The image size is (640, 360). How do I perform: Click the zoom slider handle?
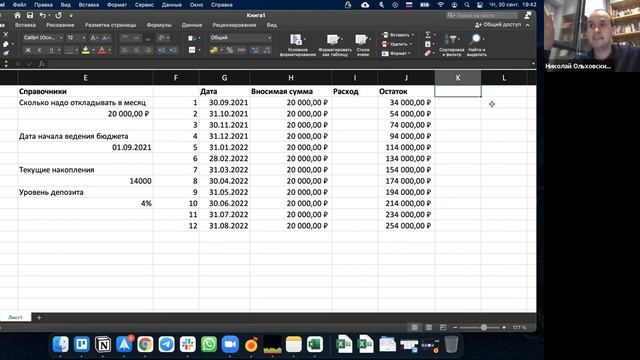[484, 327]
